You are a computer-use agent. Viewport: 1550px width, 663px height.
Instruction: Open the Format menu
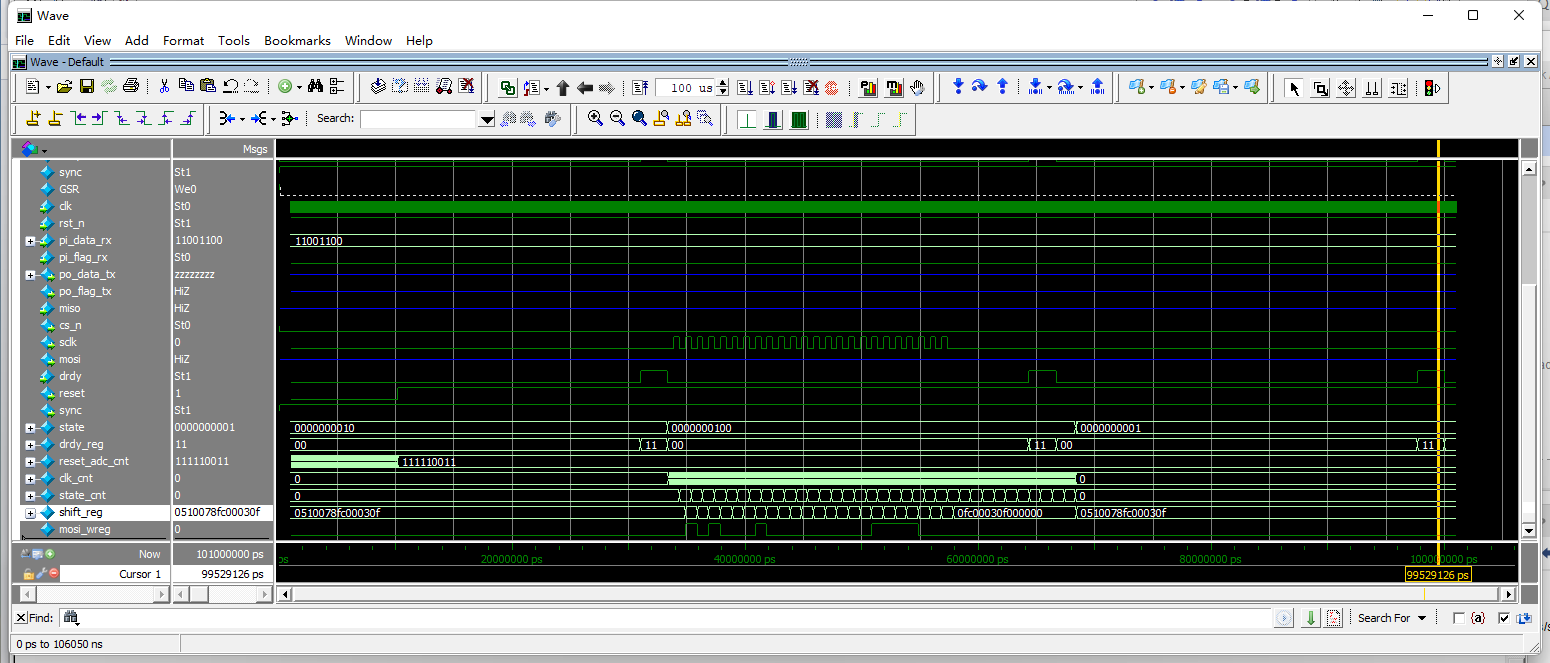[x=183, y=40]
